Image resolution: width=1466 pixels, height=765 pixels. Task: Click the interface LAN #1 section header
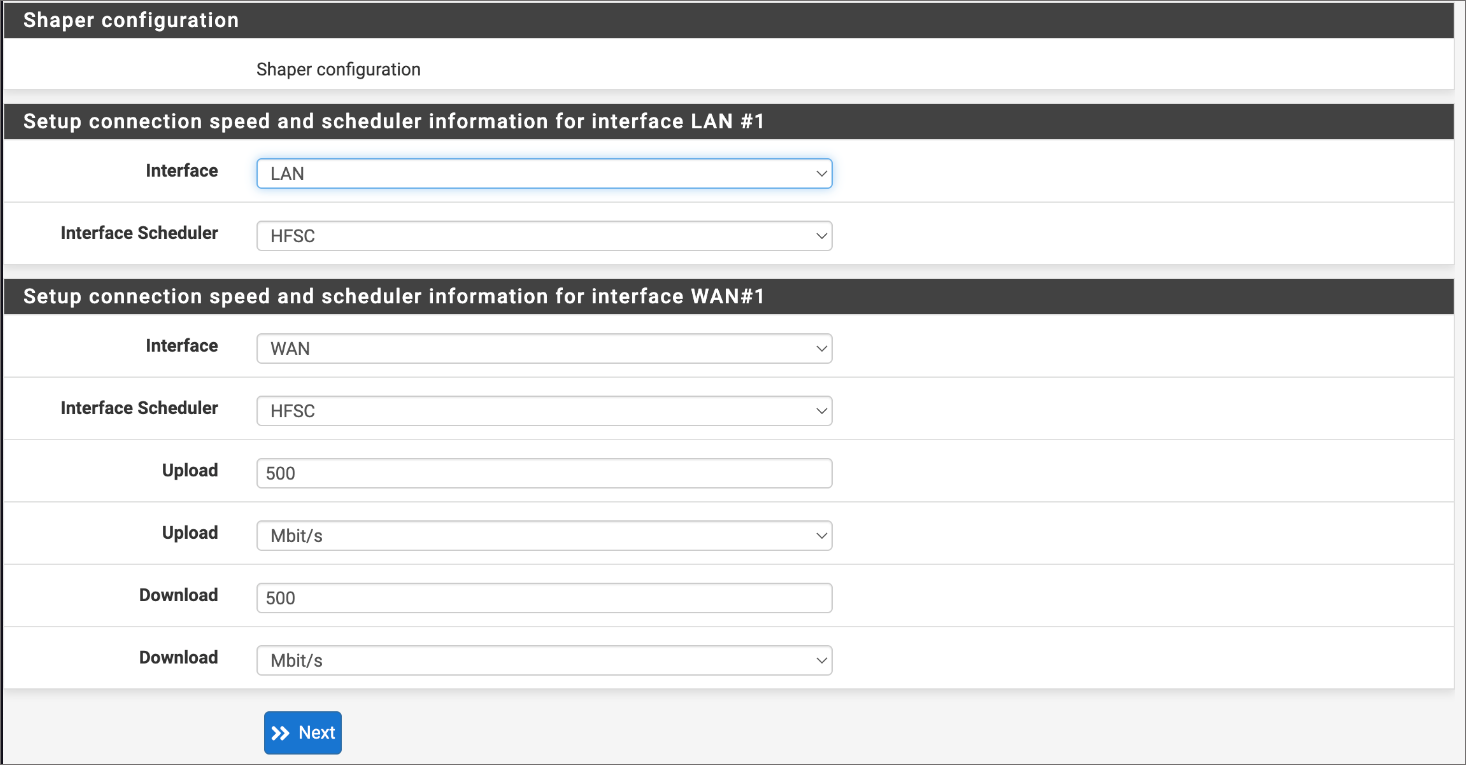coord(729,122)
